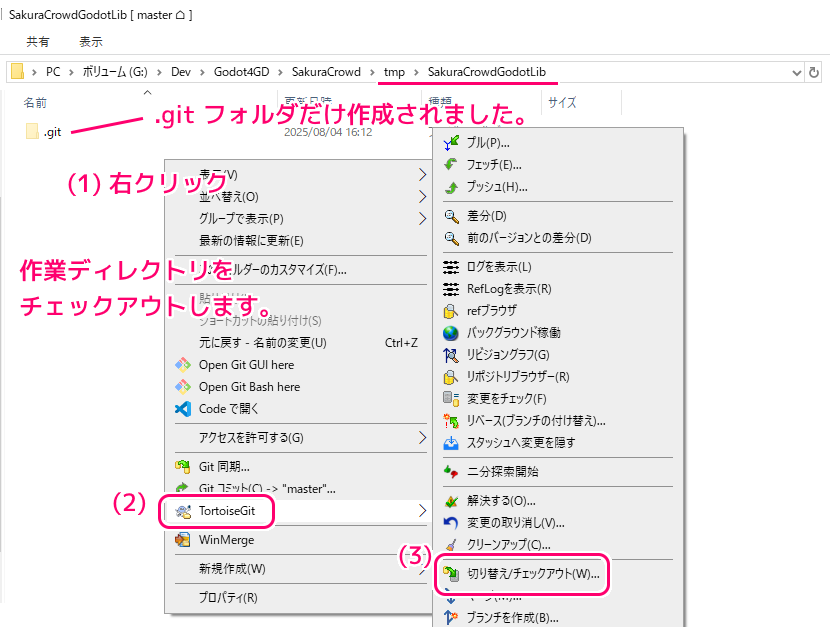Click the Cleanup (クリーンアップ) broom icon
This screenshot has width=830, height=627.
click(x=451, y=545)
